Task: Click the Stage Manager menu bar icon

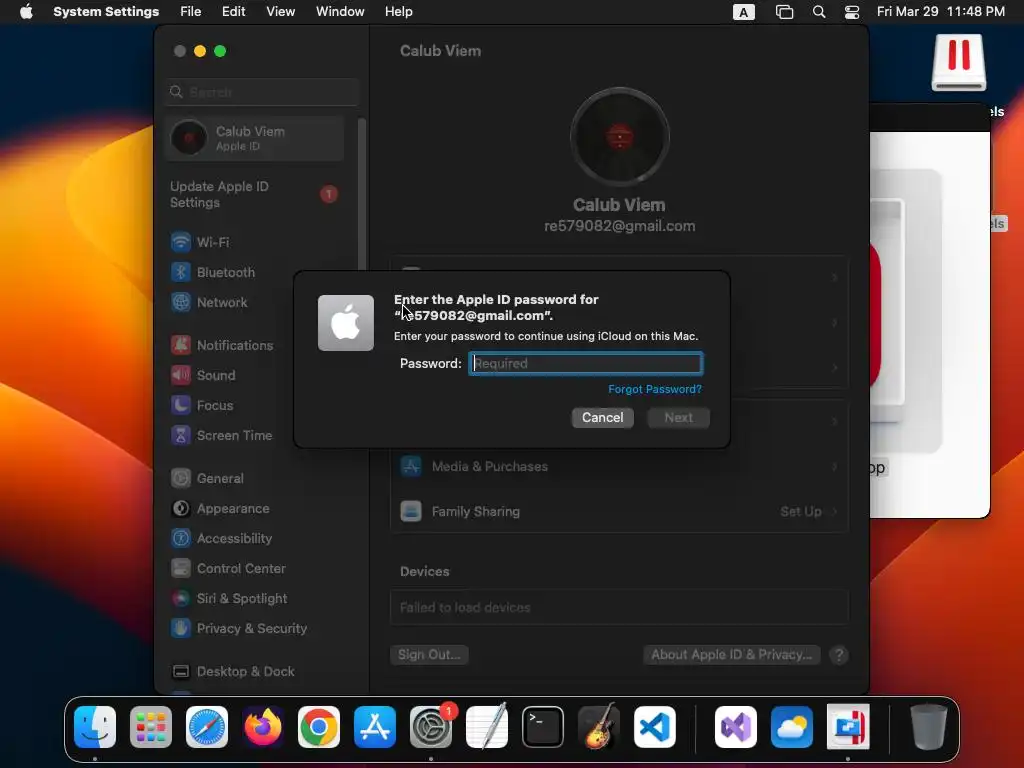Action: click(x=784, y=12)
